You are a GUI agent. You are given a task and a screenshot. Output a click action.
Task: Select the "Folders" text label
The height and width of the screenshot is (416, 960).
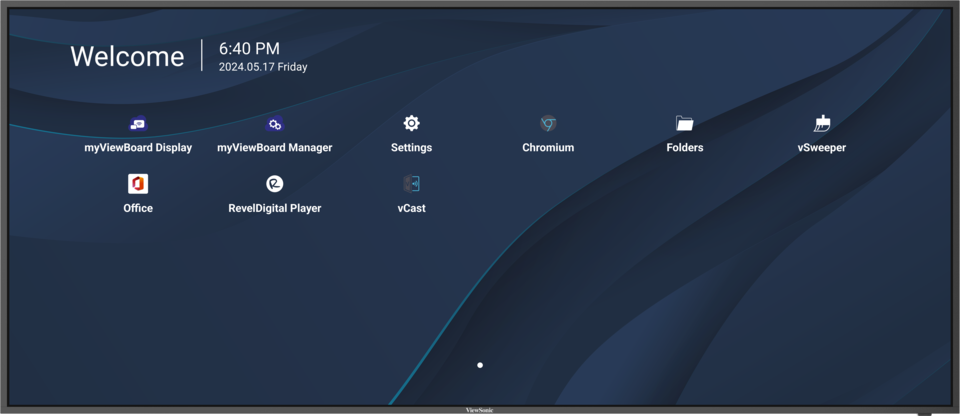coord(684,148)
